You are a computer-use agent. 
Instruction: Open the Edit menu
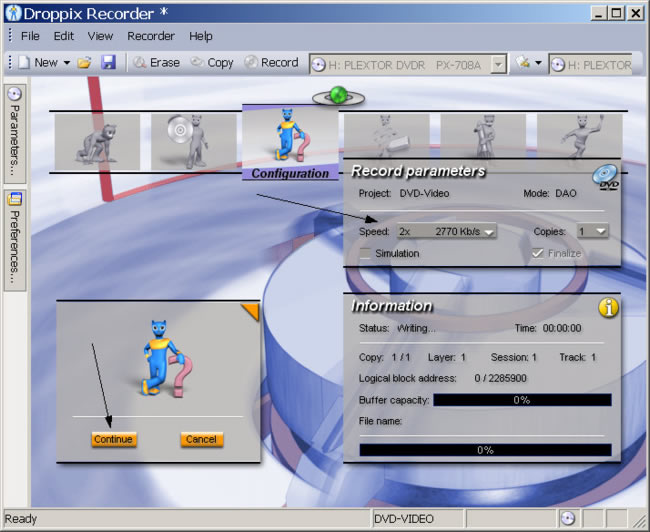(63, 36)
